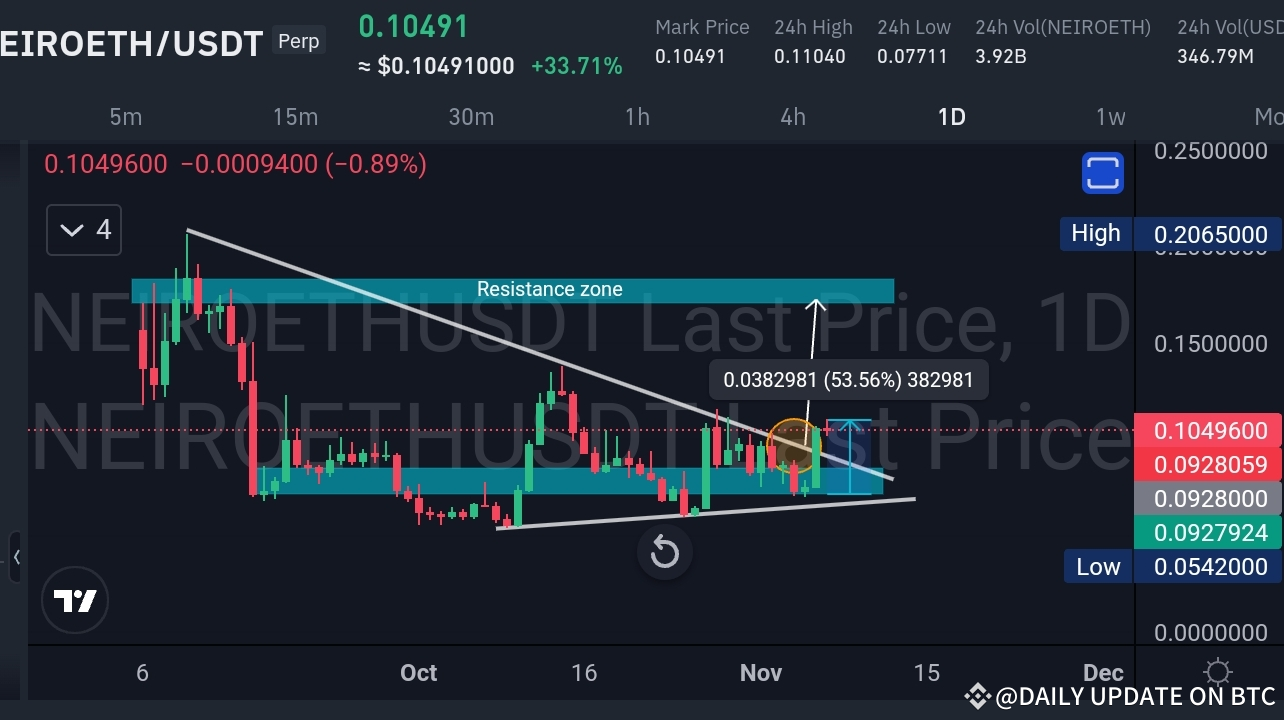Switch to the 4h timeframe
Image resolution: width=1284 pixels, height=720 pixels.
click(792, 117)
